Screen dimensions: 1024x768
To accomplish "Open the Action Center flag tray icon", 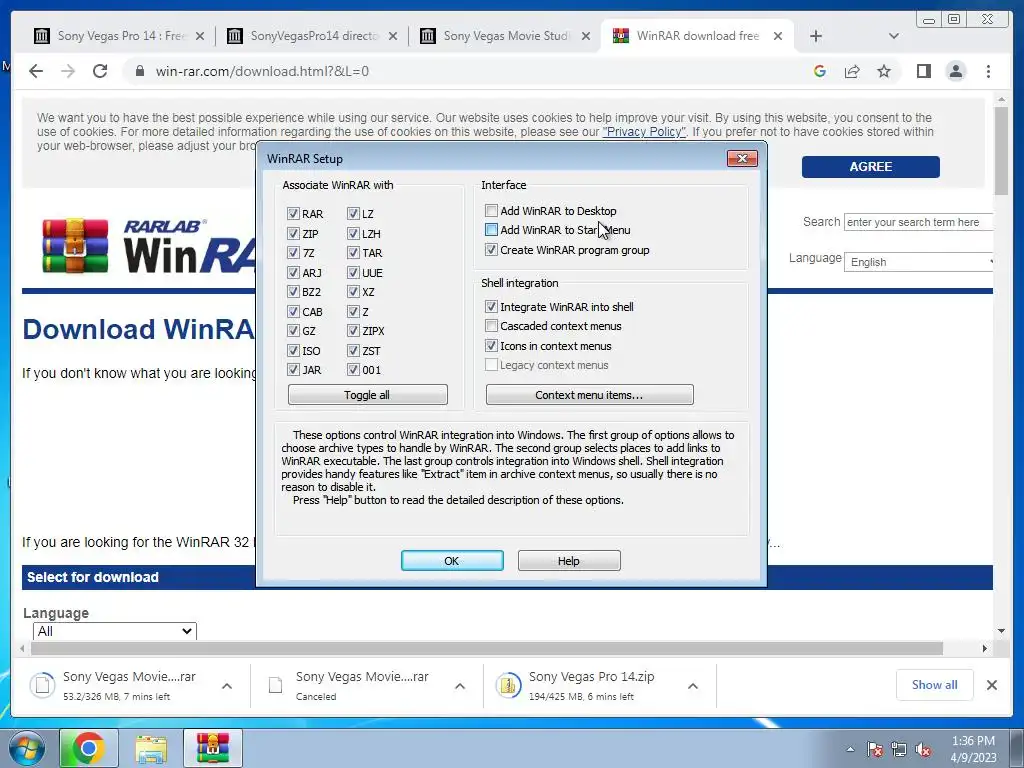I will [874, 749].
